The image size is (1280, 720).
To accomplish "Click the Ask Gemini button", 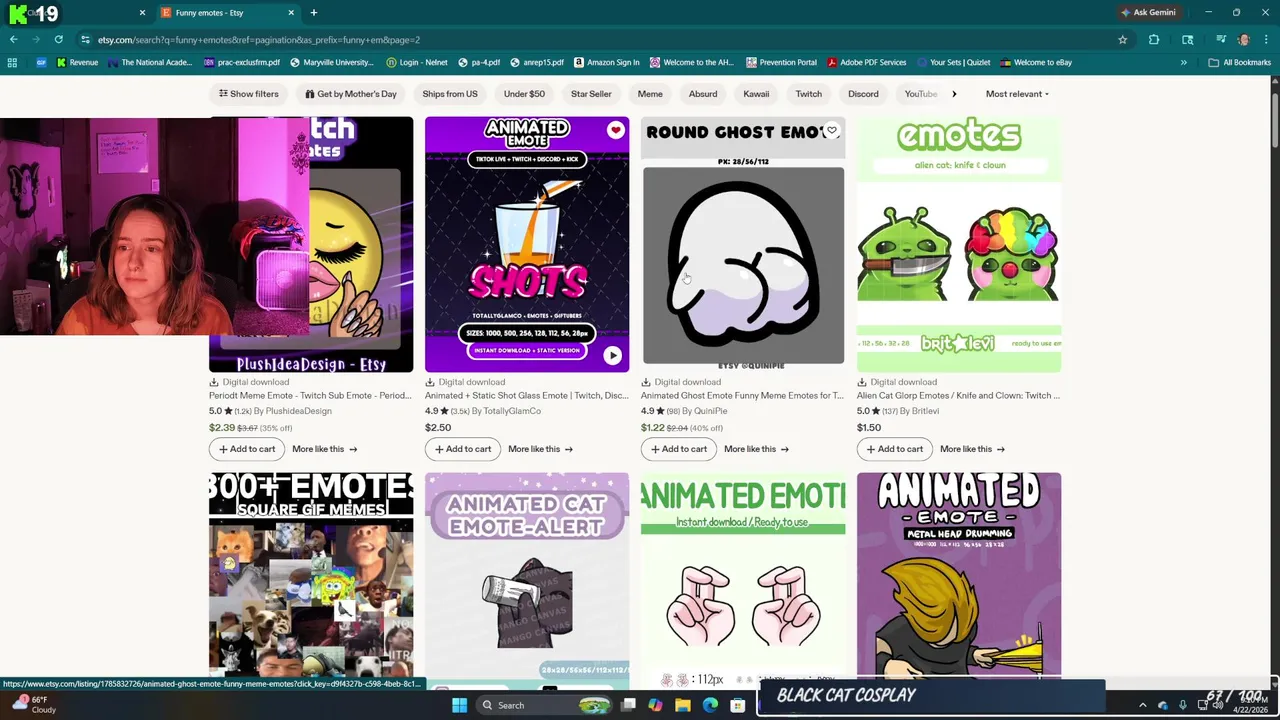I will (x=1148, y=12).
